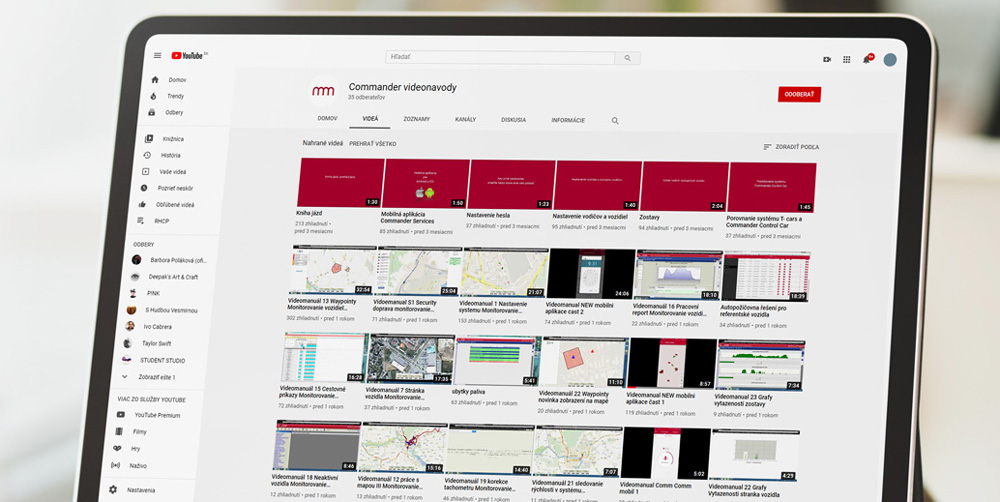Open Videomanuál 19 korekce tachometru thumbnail
Image resolution: width=1000 pixels, height=502 pixels.
pos(490,449)
